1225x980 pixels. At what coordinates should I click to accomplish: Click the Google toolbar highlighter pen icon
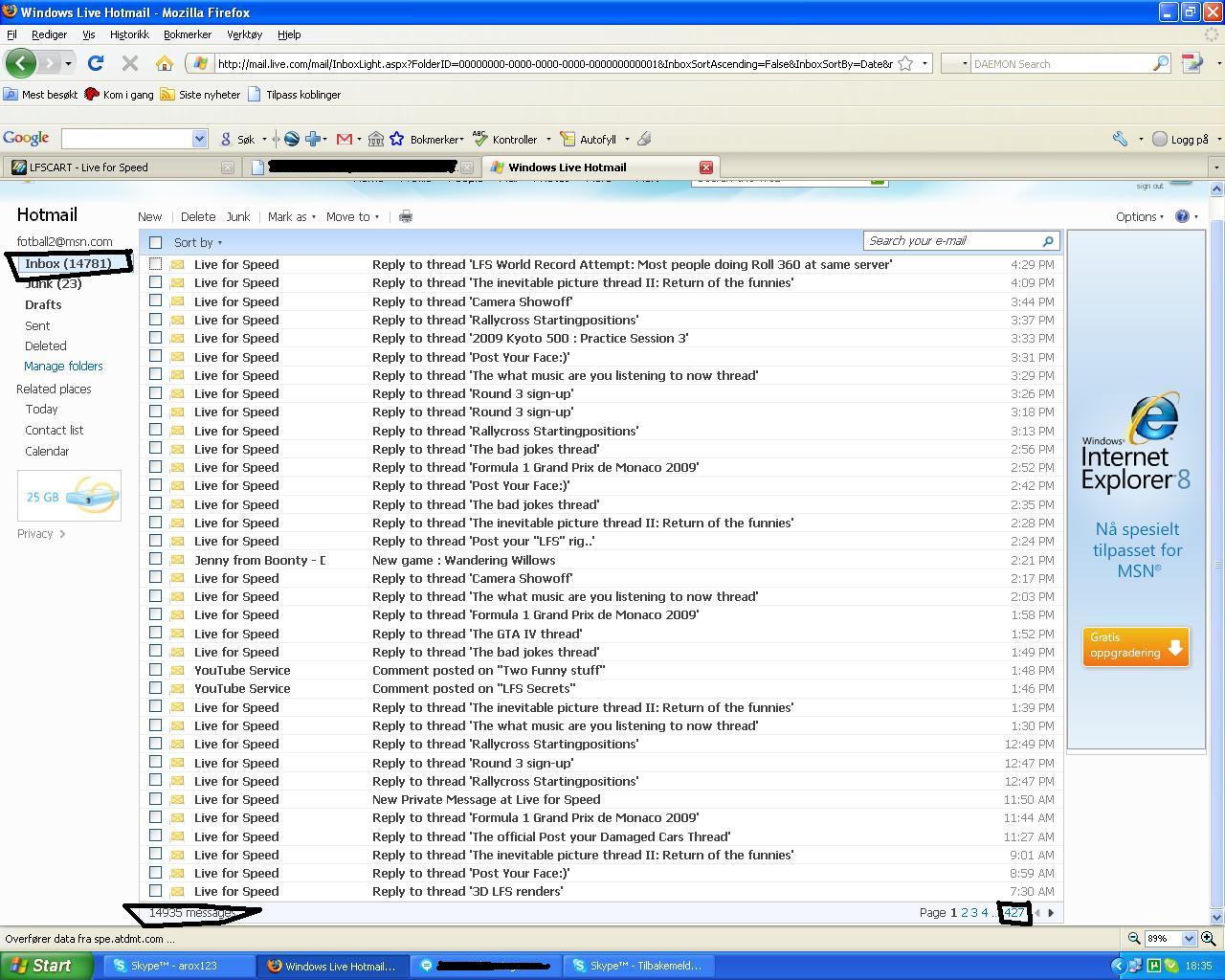(x=644, y=139)
